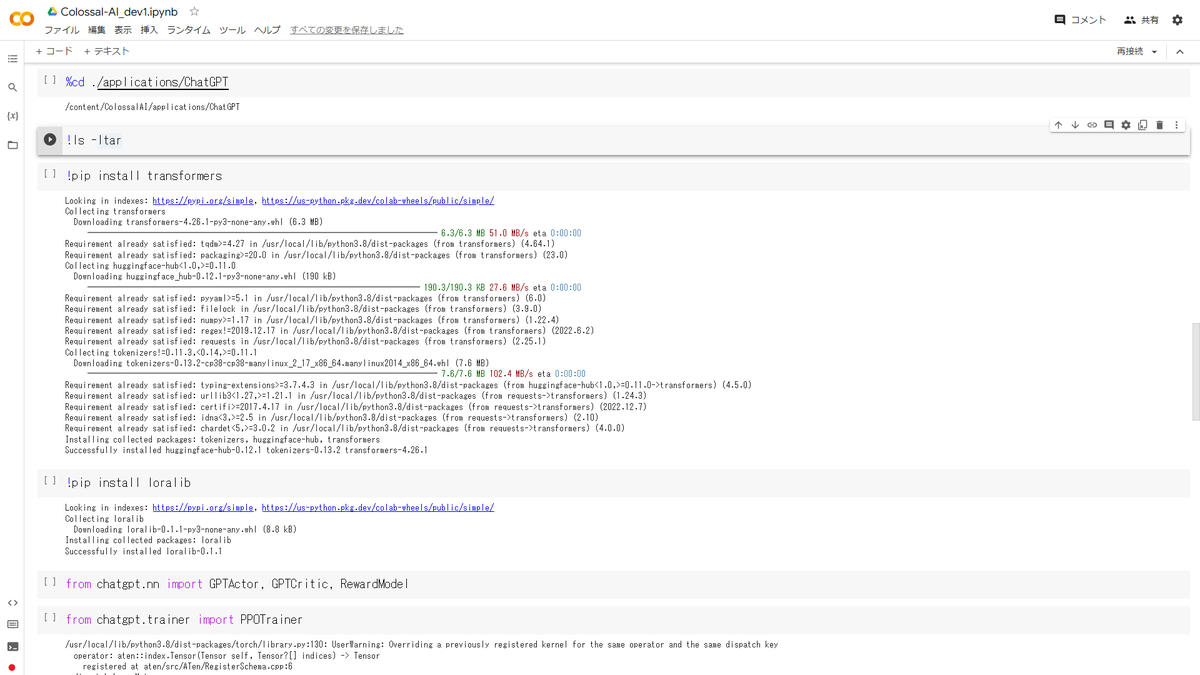The width and height of the screenshot is (1200, 675).
Task: Open the selected cell's editor settings
Action: (1126, 125)
